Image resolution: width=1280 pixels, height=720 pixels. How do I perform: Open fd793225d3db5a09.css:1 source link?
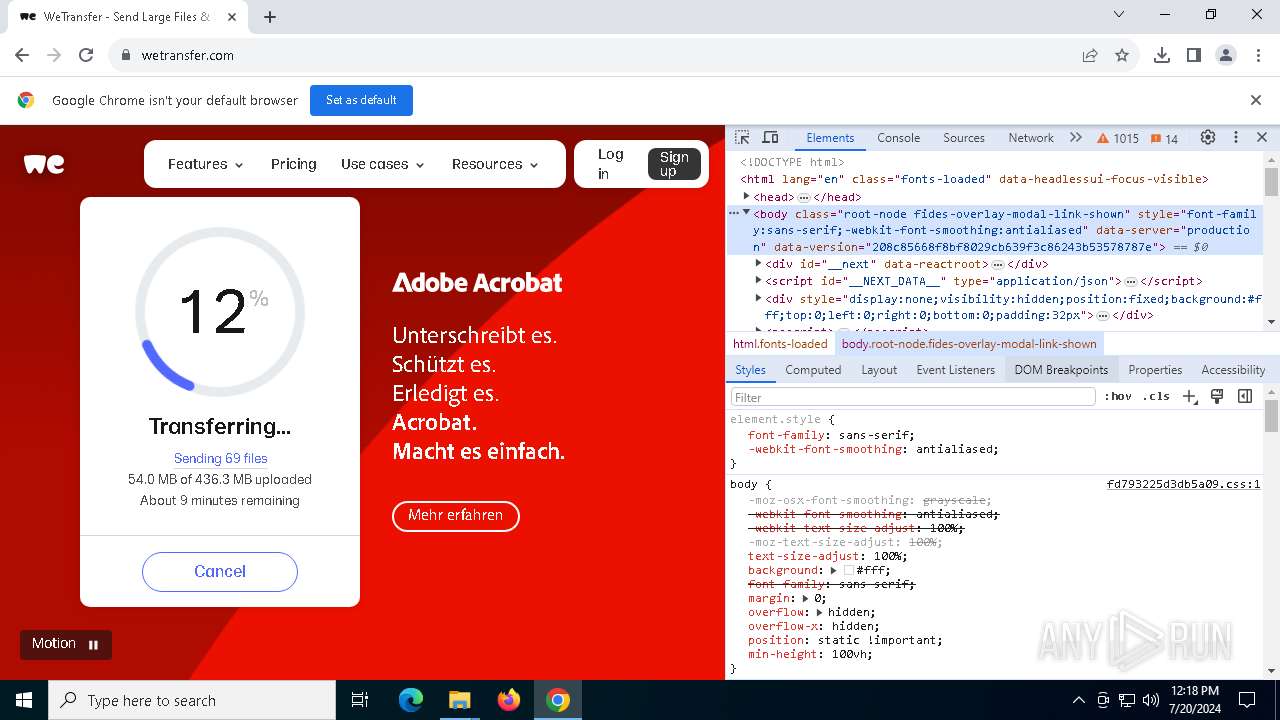point(1183,484)
